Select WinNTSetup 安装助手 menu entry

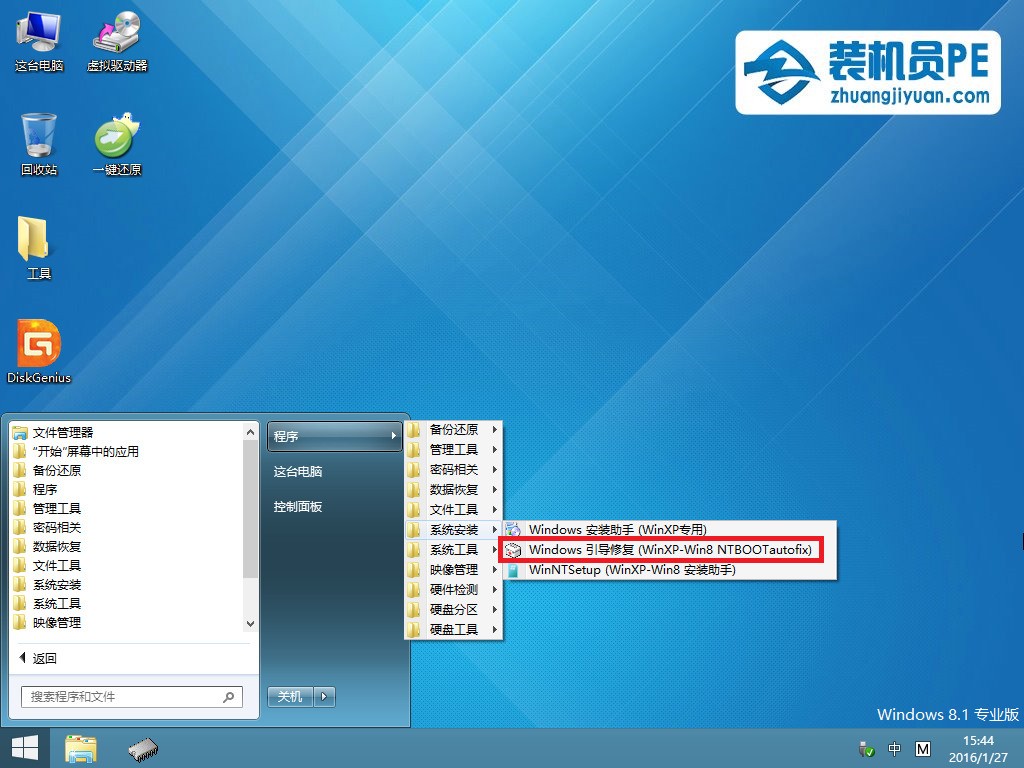coord(631,570)
